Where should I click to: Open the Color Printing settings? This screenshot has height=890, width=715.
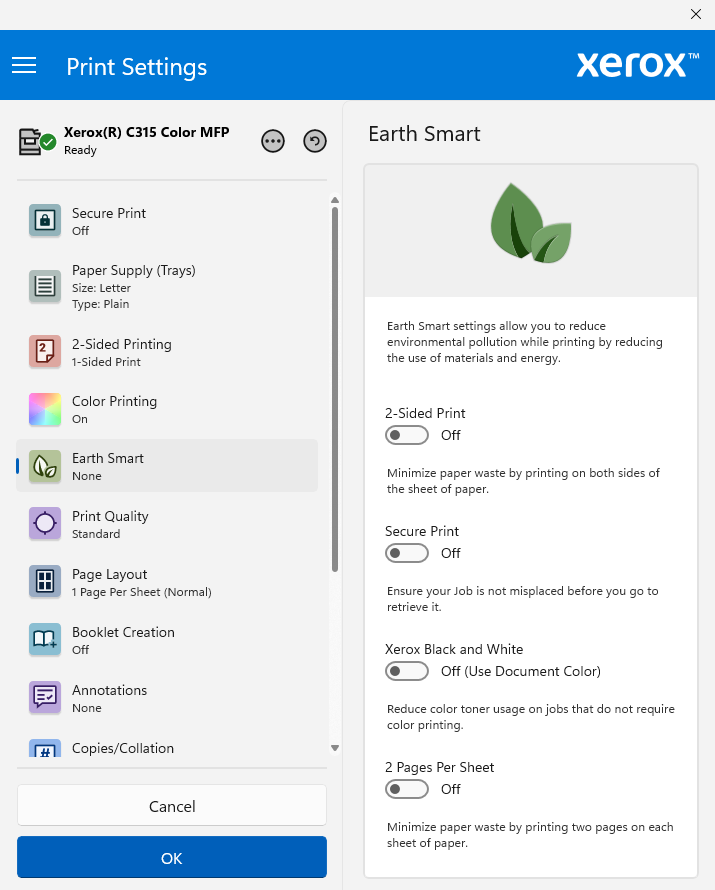[167, 409]
